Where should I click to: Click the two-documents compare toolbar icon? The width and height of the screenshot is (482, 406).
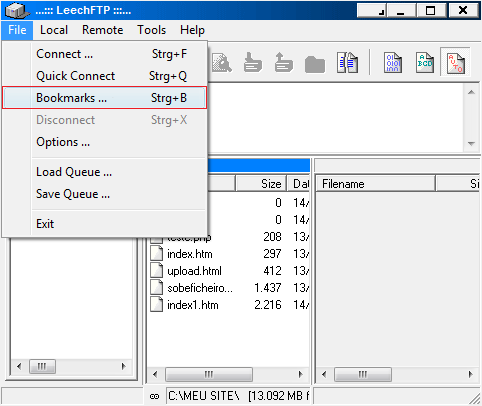coord(347,62)
